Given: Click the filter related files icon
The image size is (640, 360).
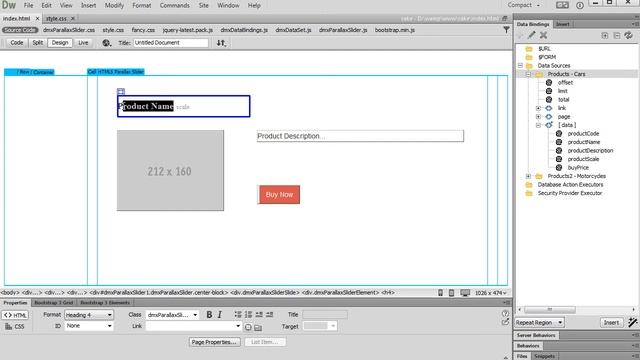Looking at the screenshot, I should coord(506,30).
